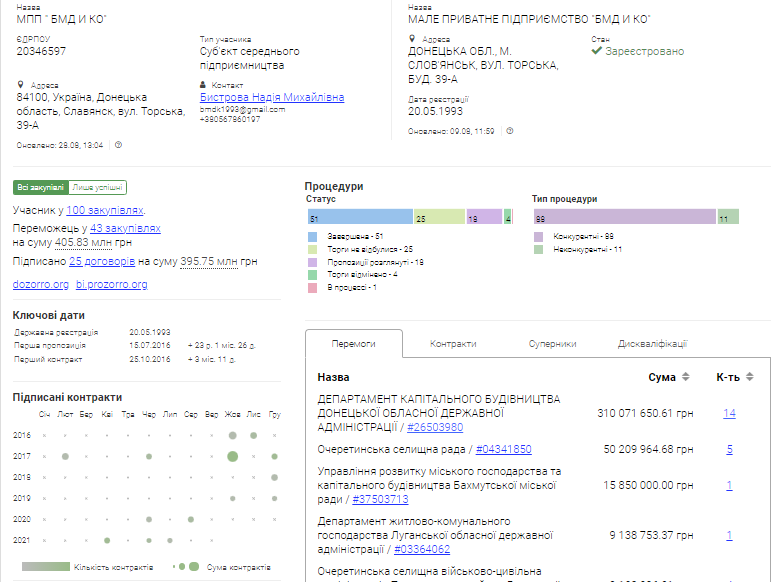Open organization code #26503980 link
This screenshot has width=772, height=582.
(435, 427)
